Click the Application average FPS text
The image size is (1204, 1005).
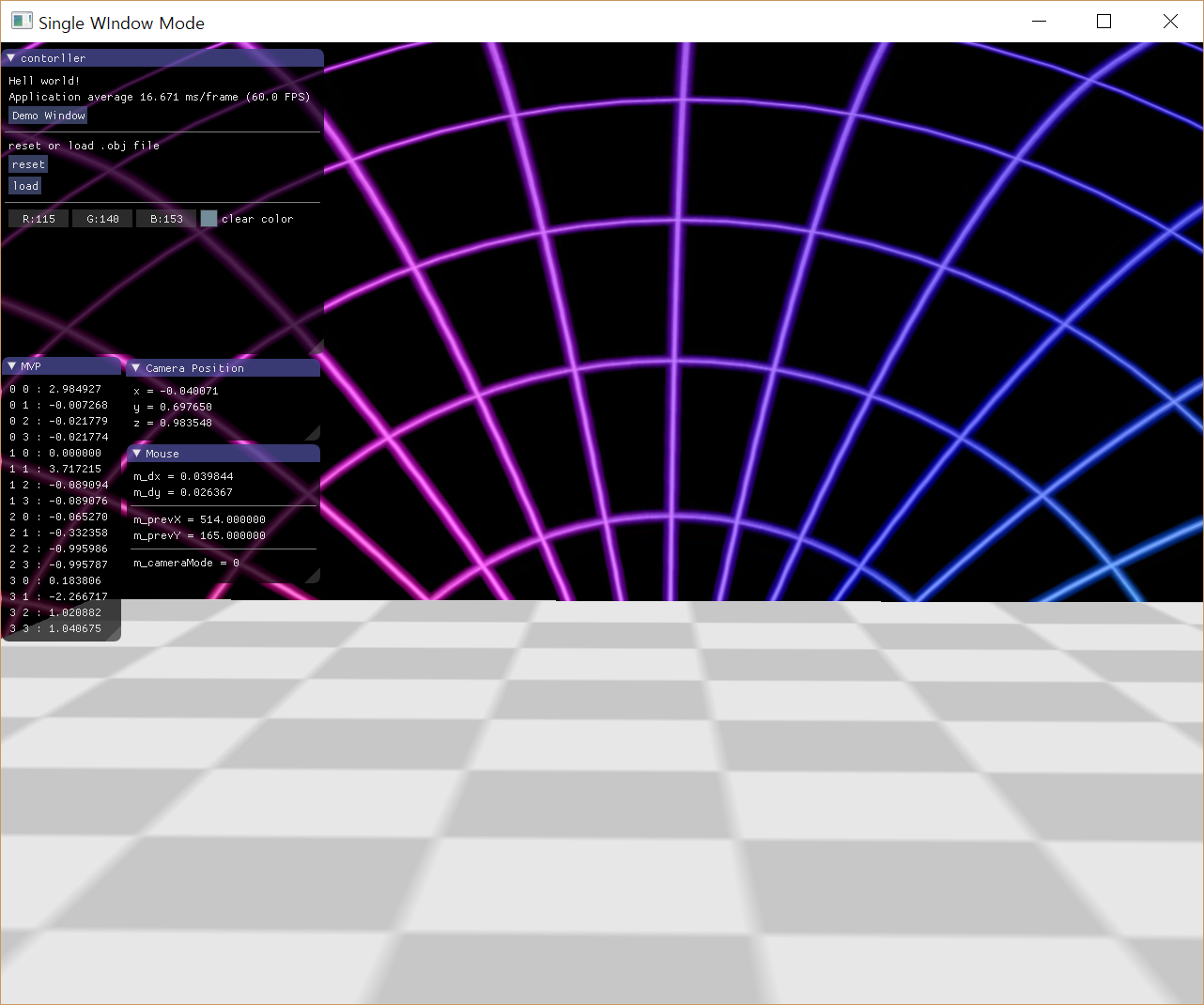pyautogui.click(x=160, y=97)
